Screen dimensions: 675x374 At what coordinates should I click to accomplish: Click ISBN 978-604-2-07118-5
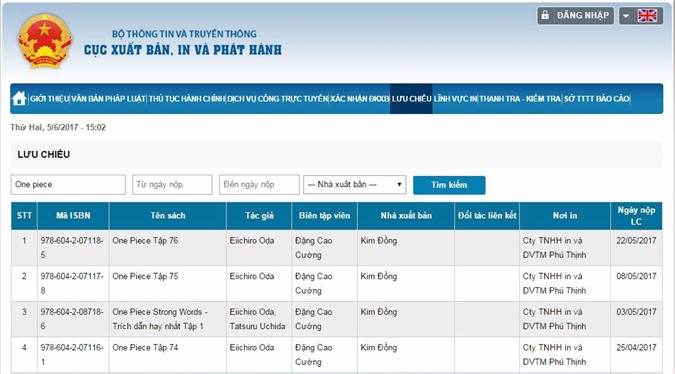(72, 247)
